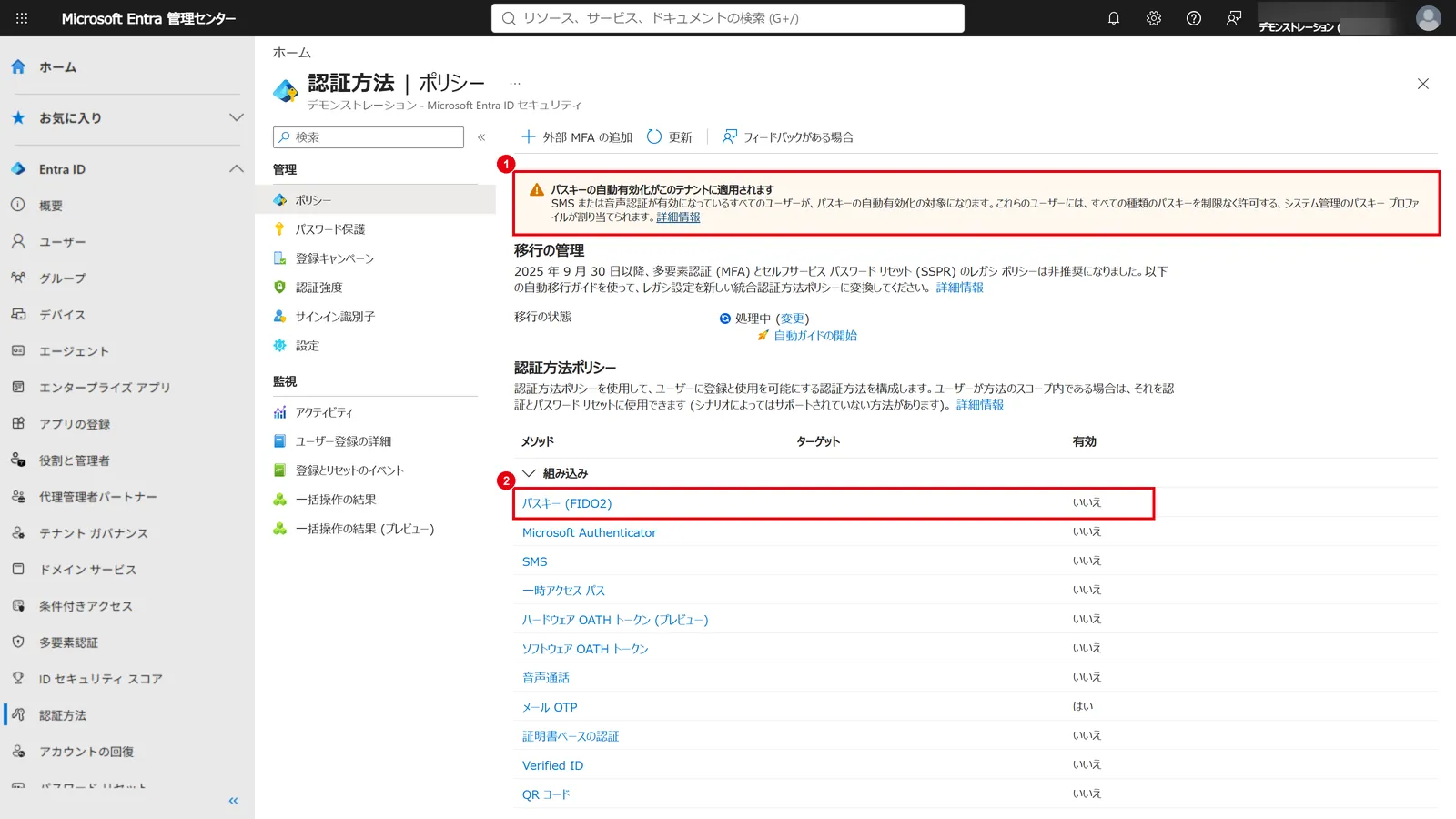Select the デバイス icon in sidebar
1456x819 pixels.
pyautogui.click(x=18, y=314)
